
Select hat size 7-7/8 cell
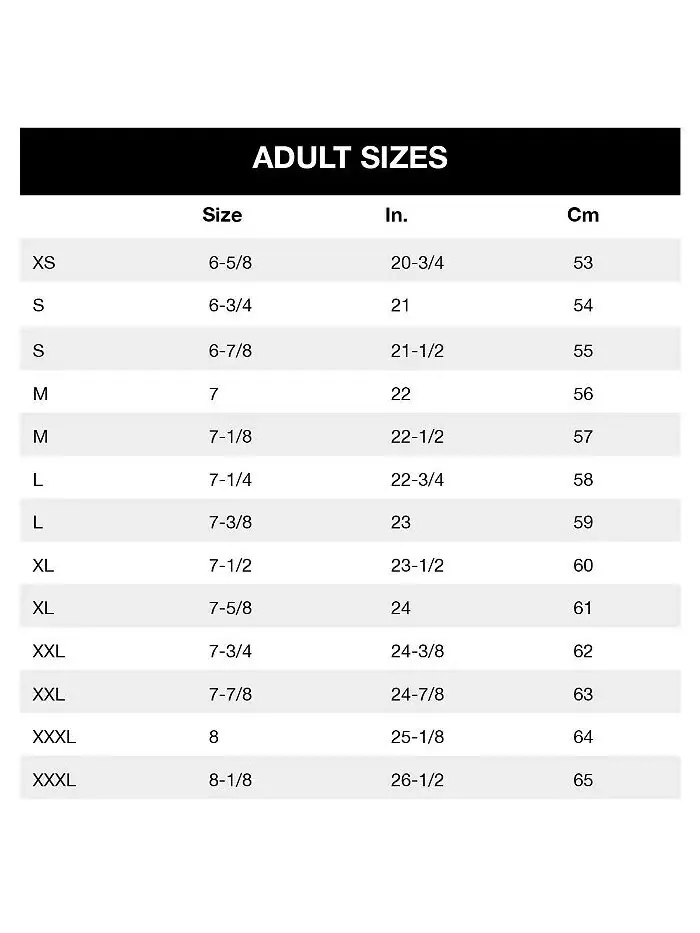point(230,694)
